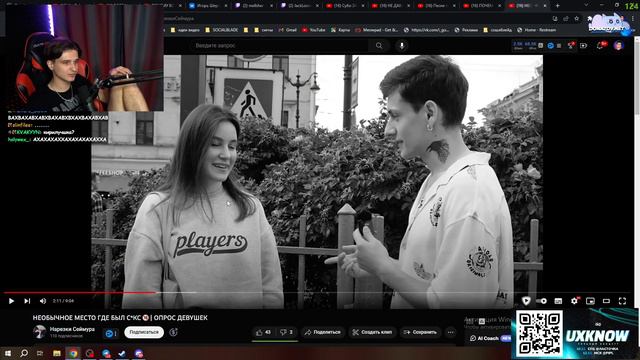Switch to the miniplayer
The image size is (640, 360).
tap(590, 301)
